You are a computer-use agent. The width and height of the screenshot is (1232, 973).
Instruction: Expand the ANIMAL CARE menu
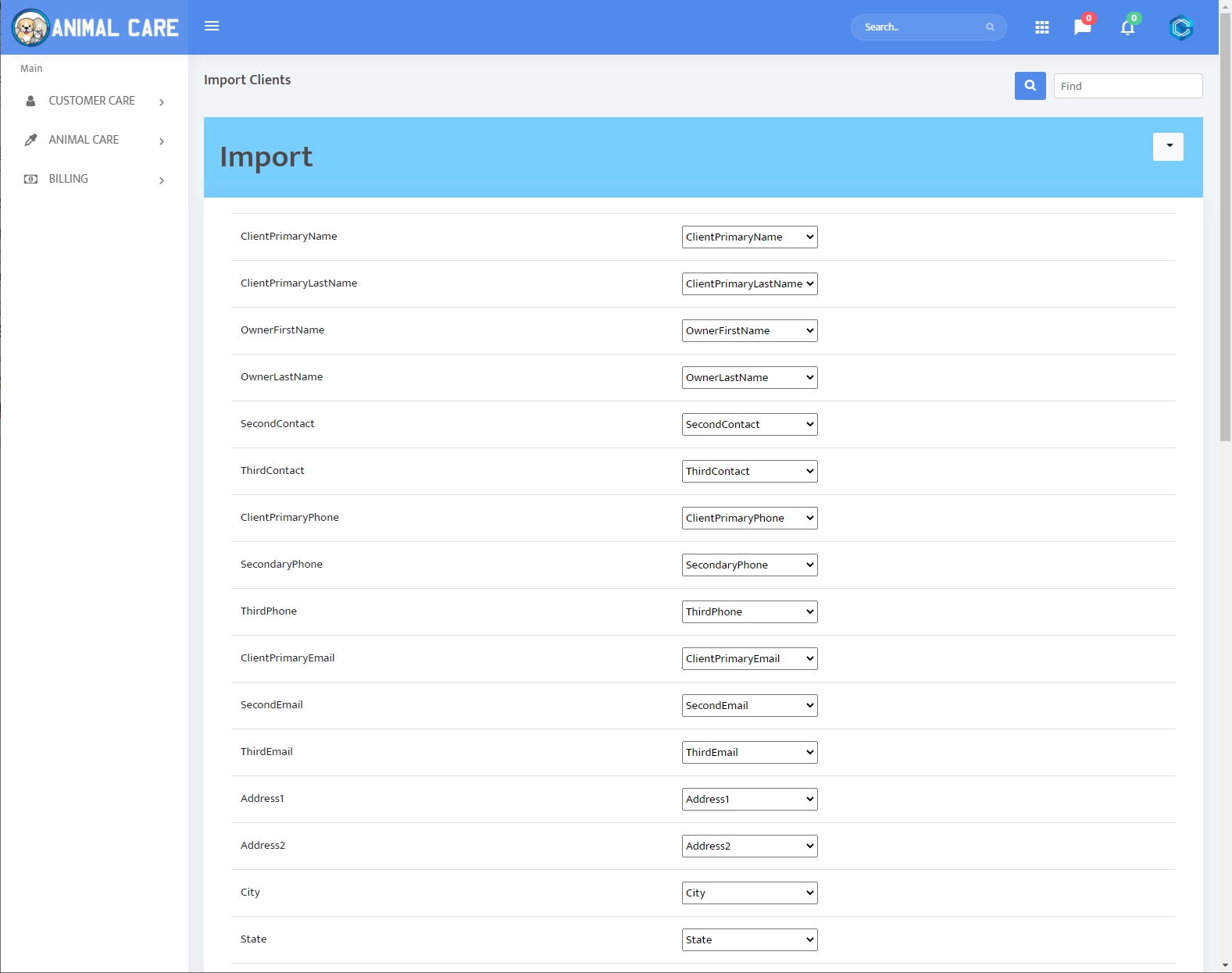coord(94,140)
